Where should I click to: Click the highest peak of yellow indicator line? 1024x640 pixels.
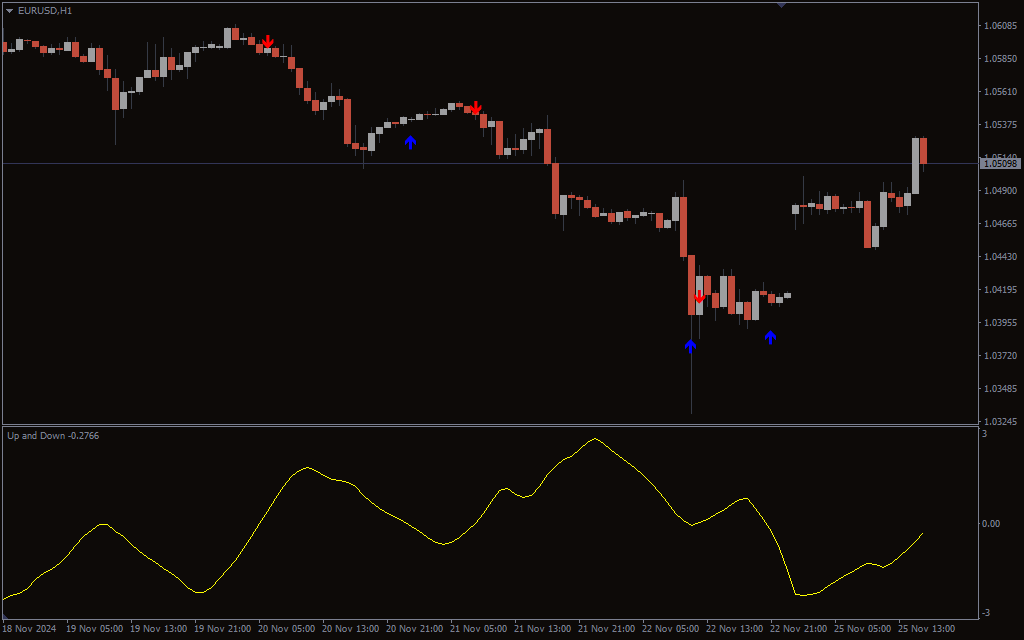[595, 438]
